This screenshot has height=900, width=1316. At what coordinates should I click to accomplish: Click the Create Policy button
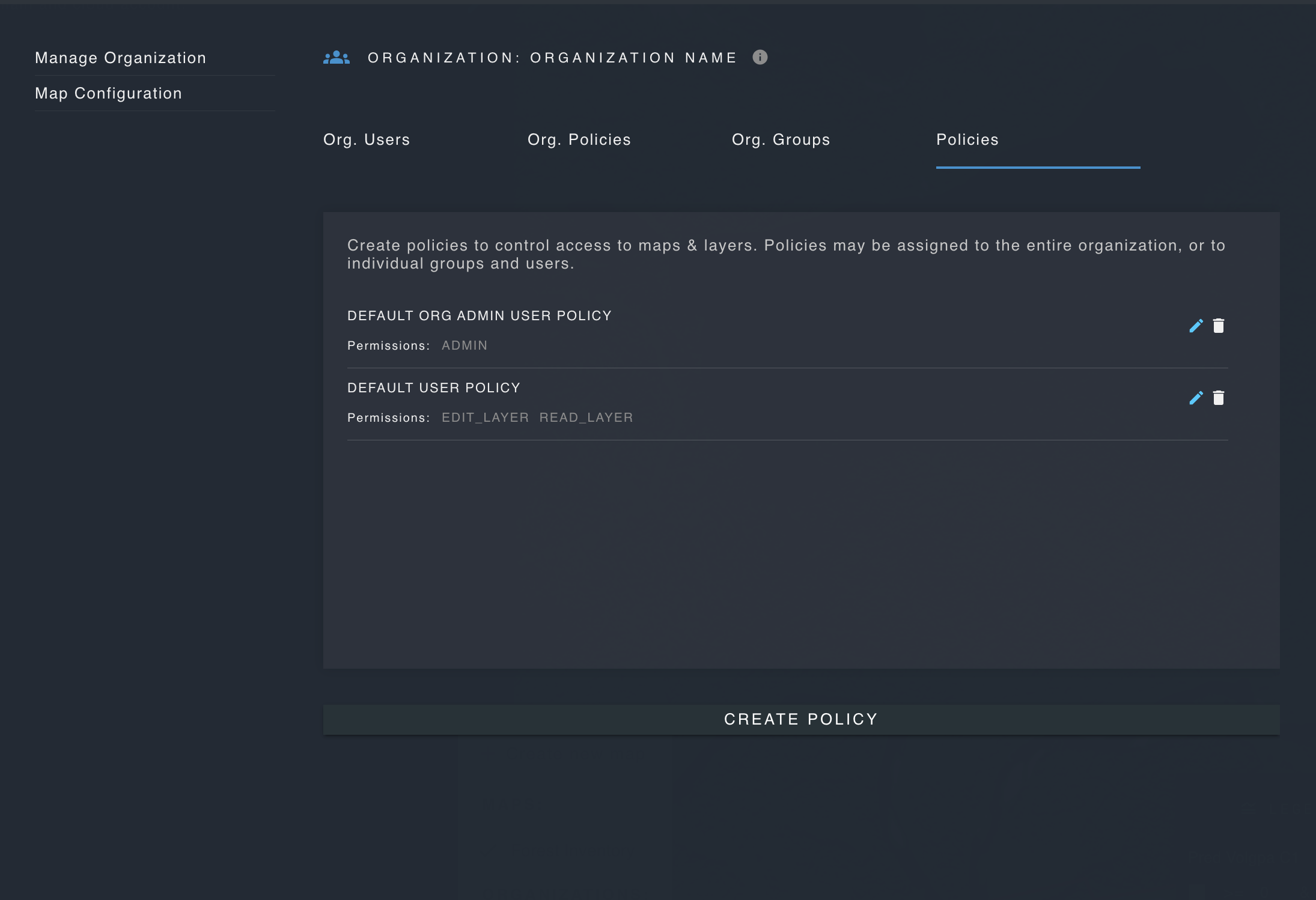tap(801, 719)
